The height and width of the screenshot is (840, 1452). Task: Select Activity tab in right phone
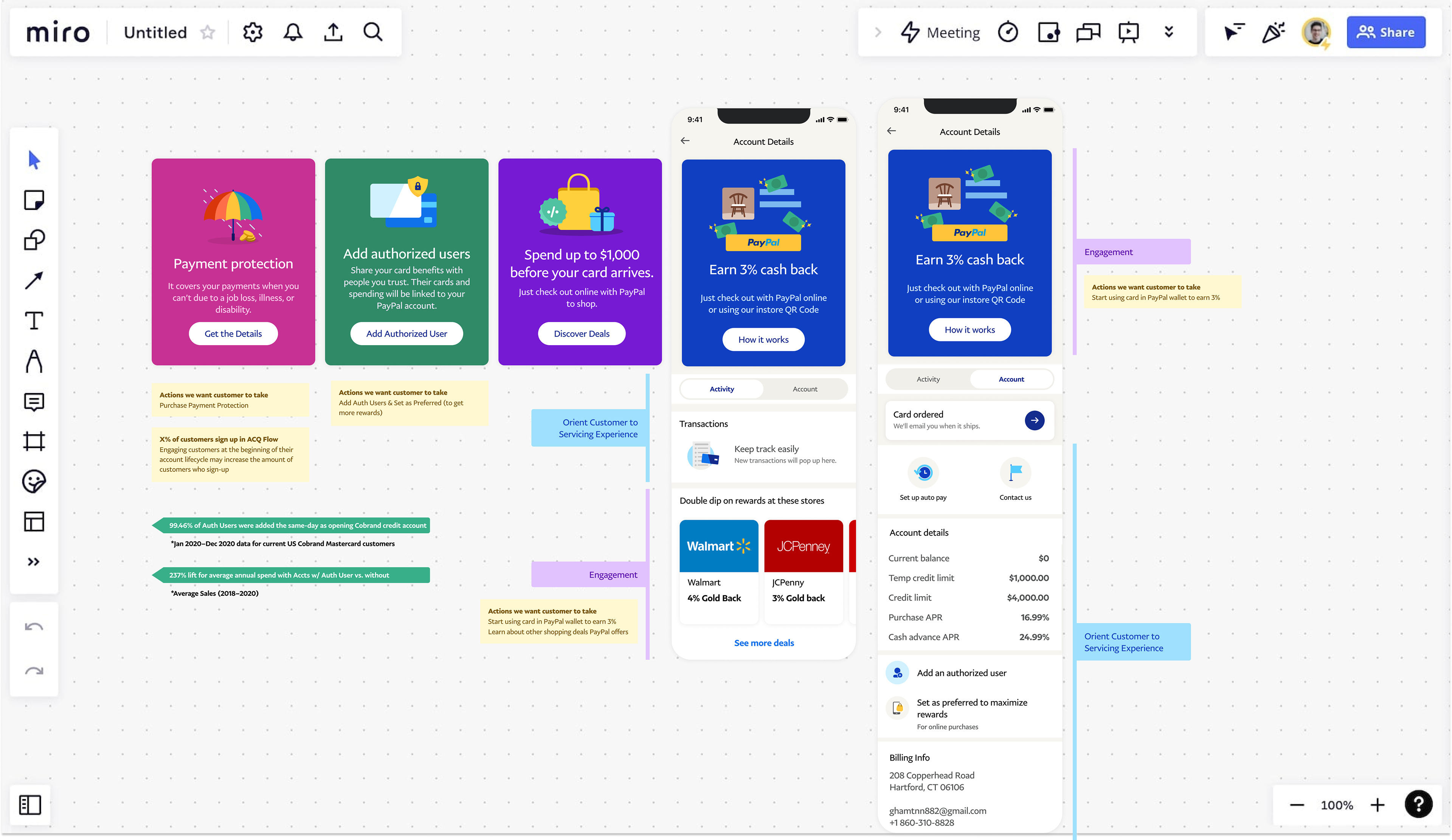928,379
